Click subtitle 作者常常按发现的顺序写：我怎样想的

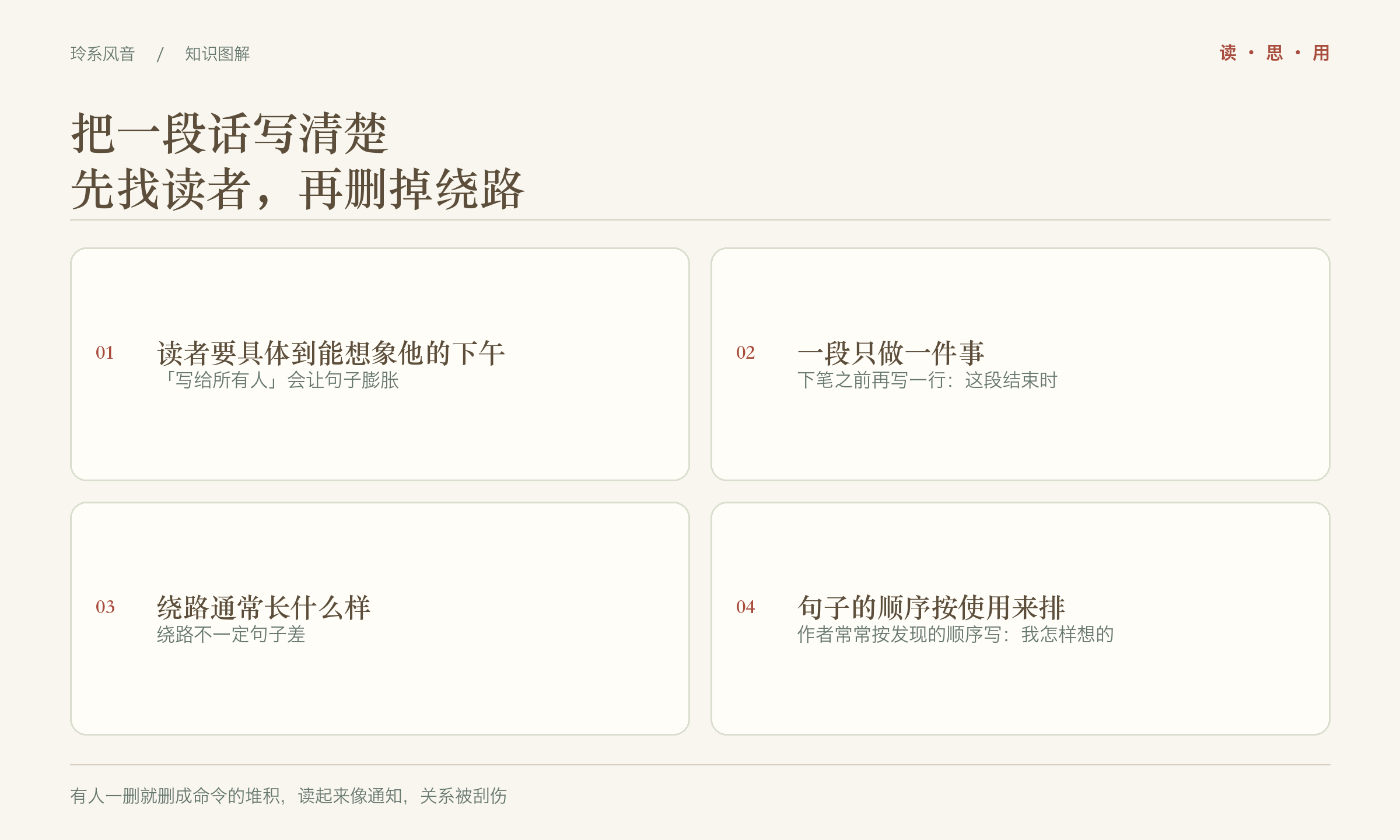(956, 635)
